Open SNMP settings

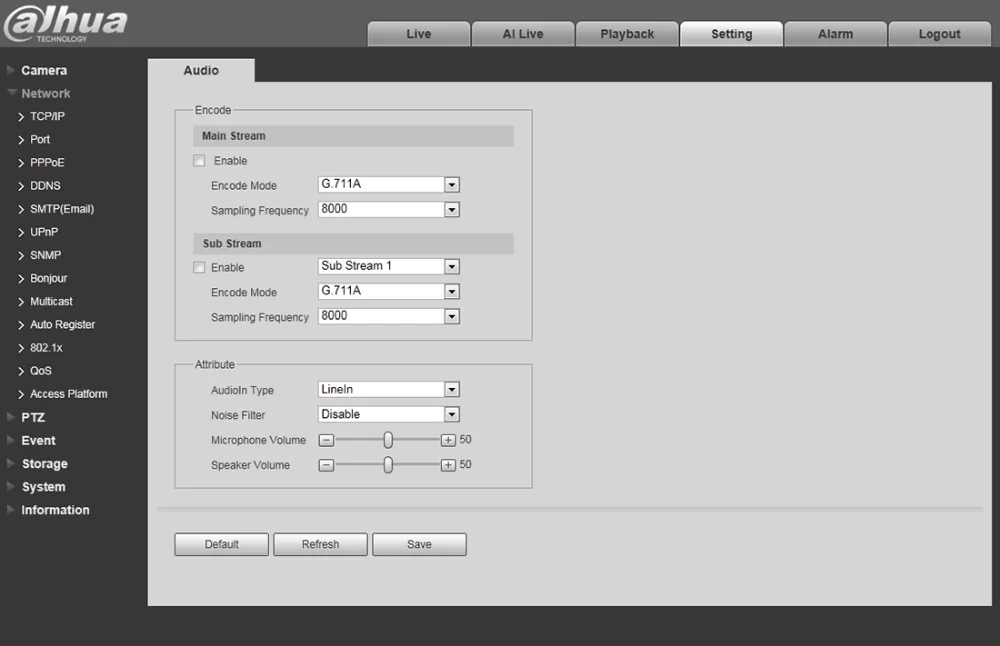pyautogui.click(x=45, y=255)
